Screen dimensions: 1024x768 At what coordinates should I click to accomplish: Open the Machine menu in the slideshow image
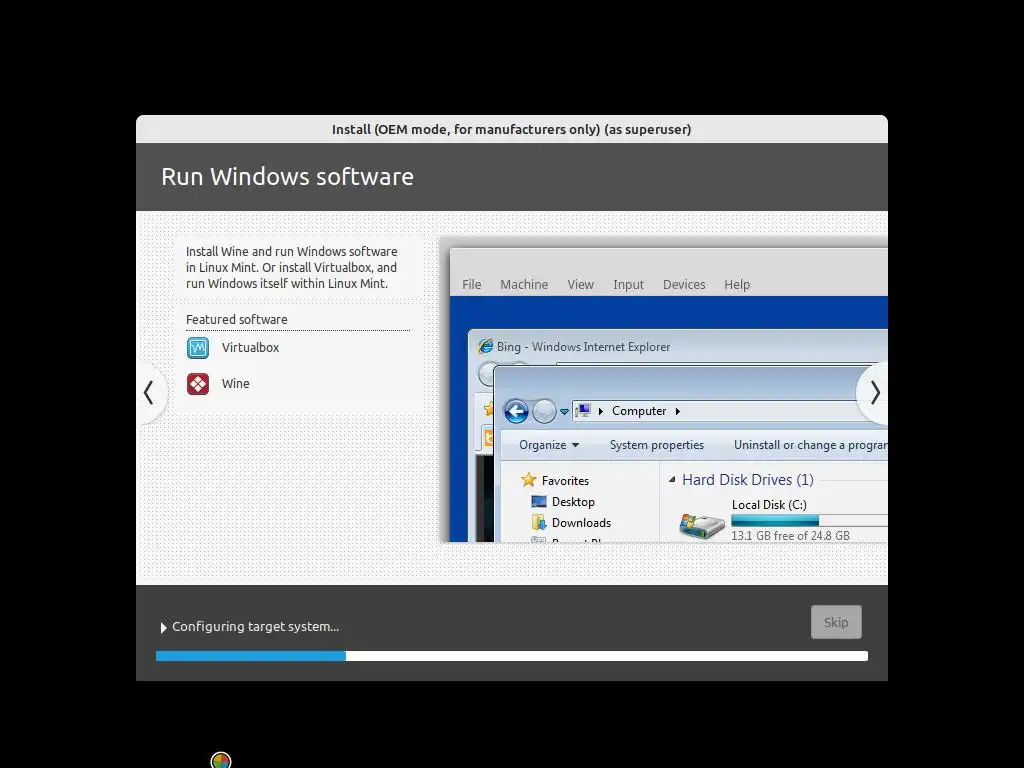point(524,285)
